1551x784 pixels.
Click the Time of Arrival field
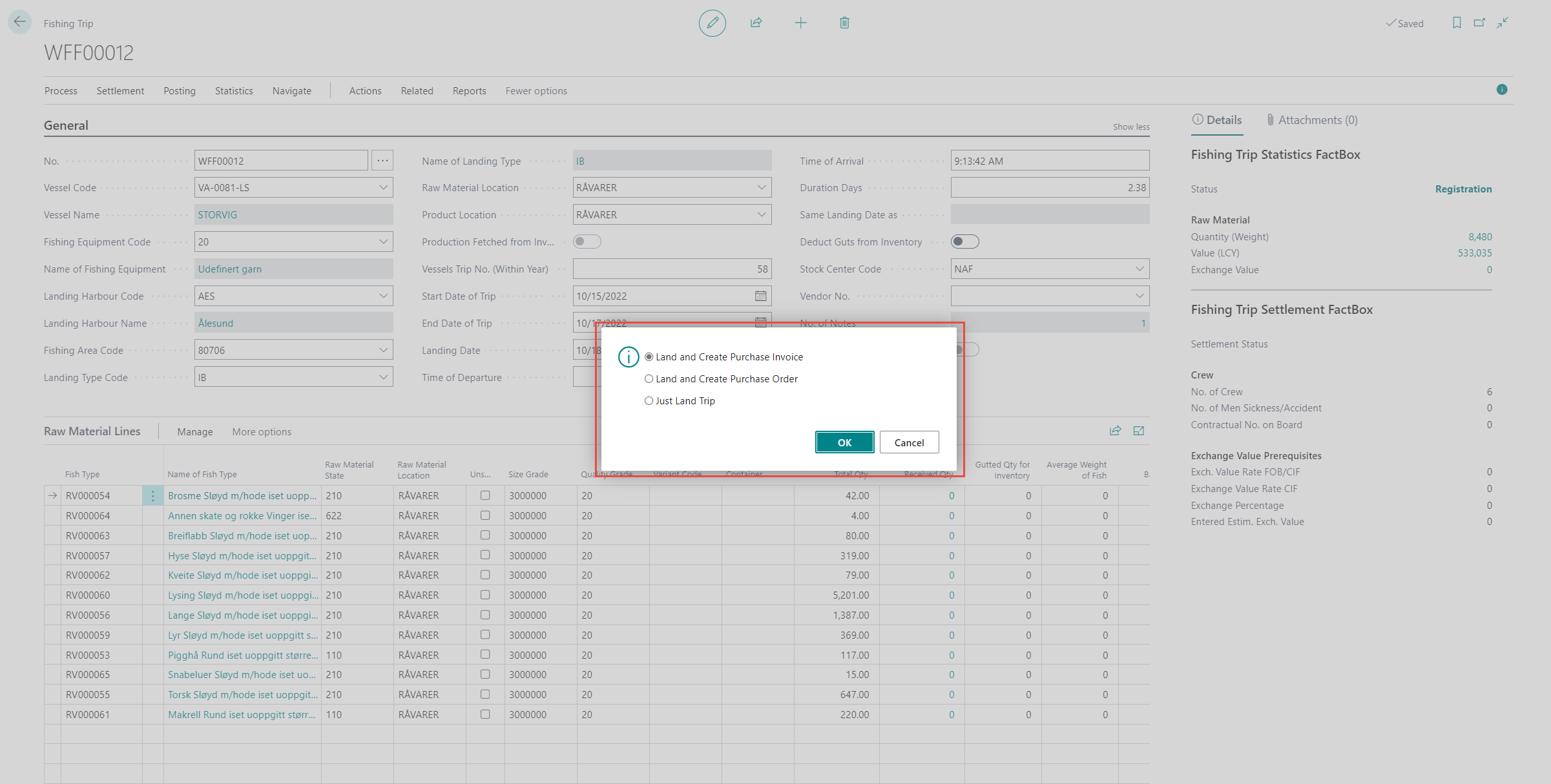[x=1049, y=161]
